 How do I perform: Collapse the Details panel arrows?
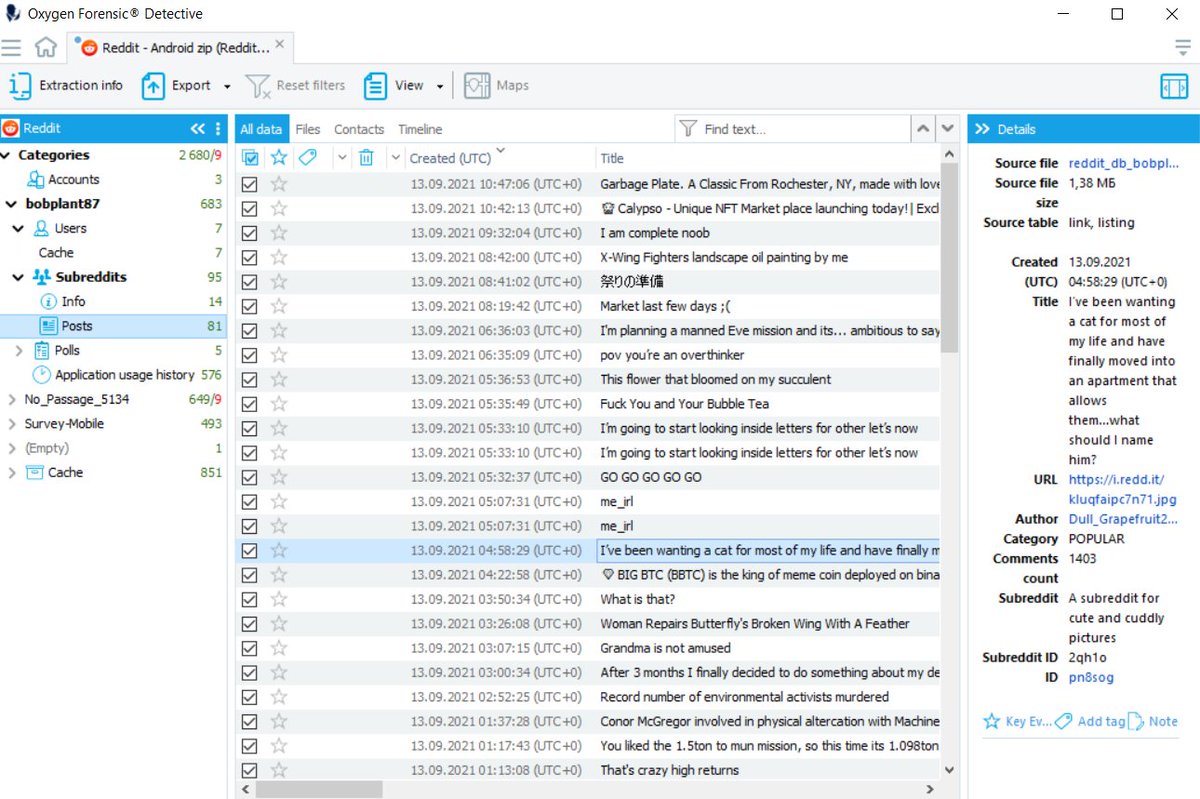coord(982,129)
